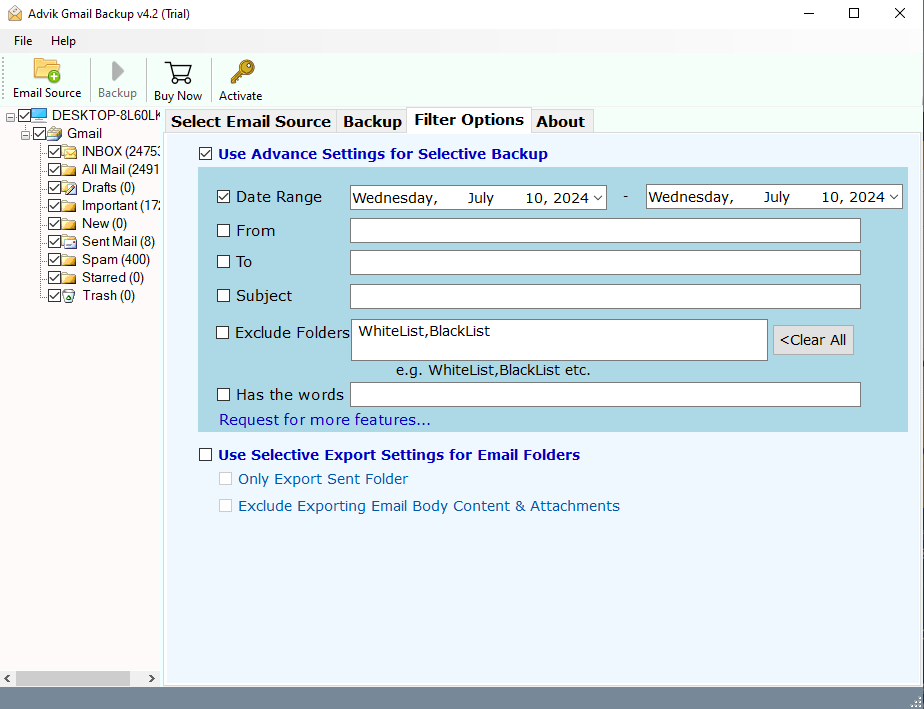Select the Important folder in tree
924x709 pixels.
[121, 206]
